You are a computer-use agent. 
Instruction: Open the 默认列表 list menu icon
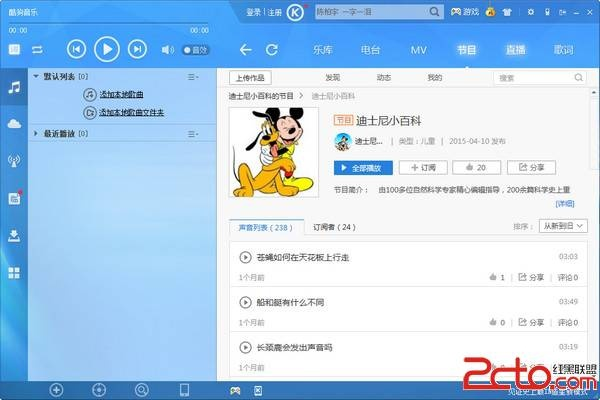coord(192,77)
